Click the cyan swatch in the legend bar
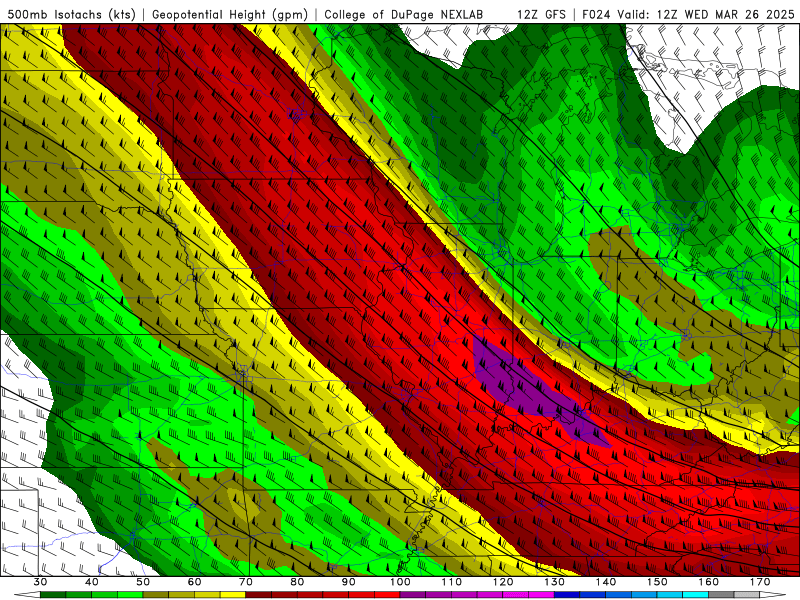This screenshot has width=800, height=600. coord(695,595)
